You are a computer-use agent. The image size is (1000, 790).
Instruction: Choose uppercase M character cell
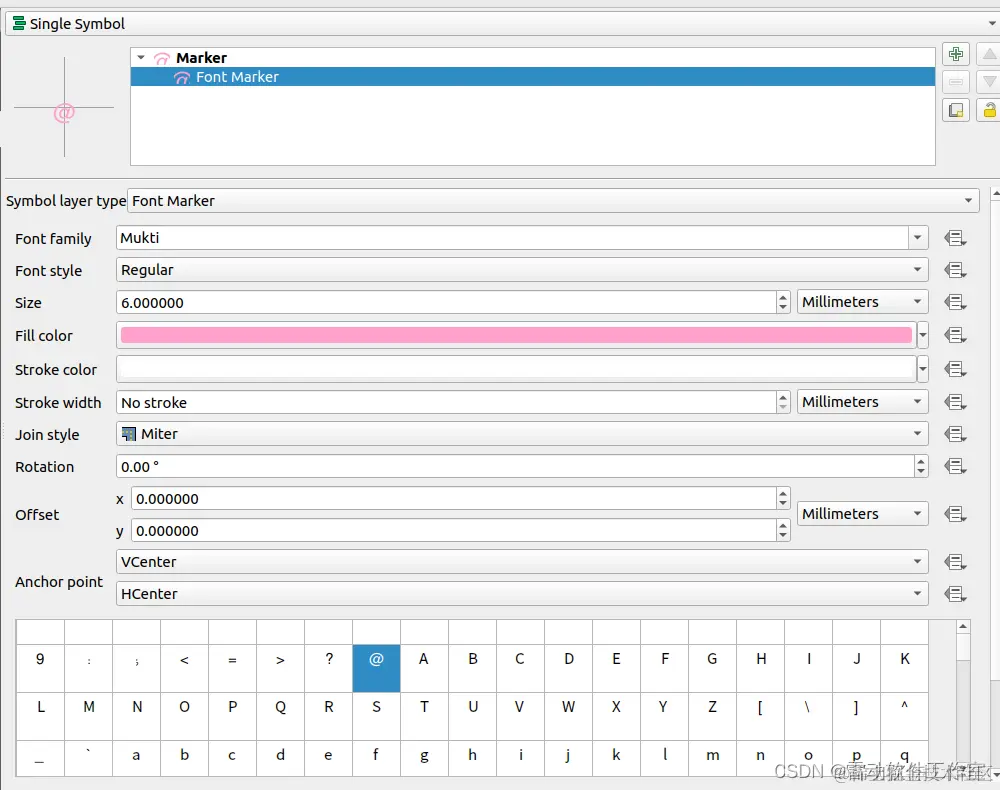coord(89,716)
